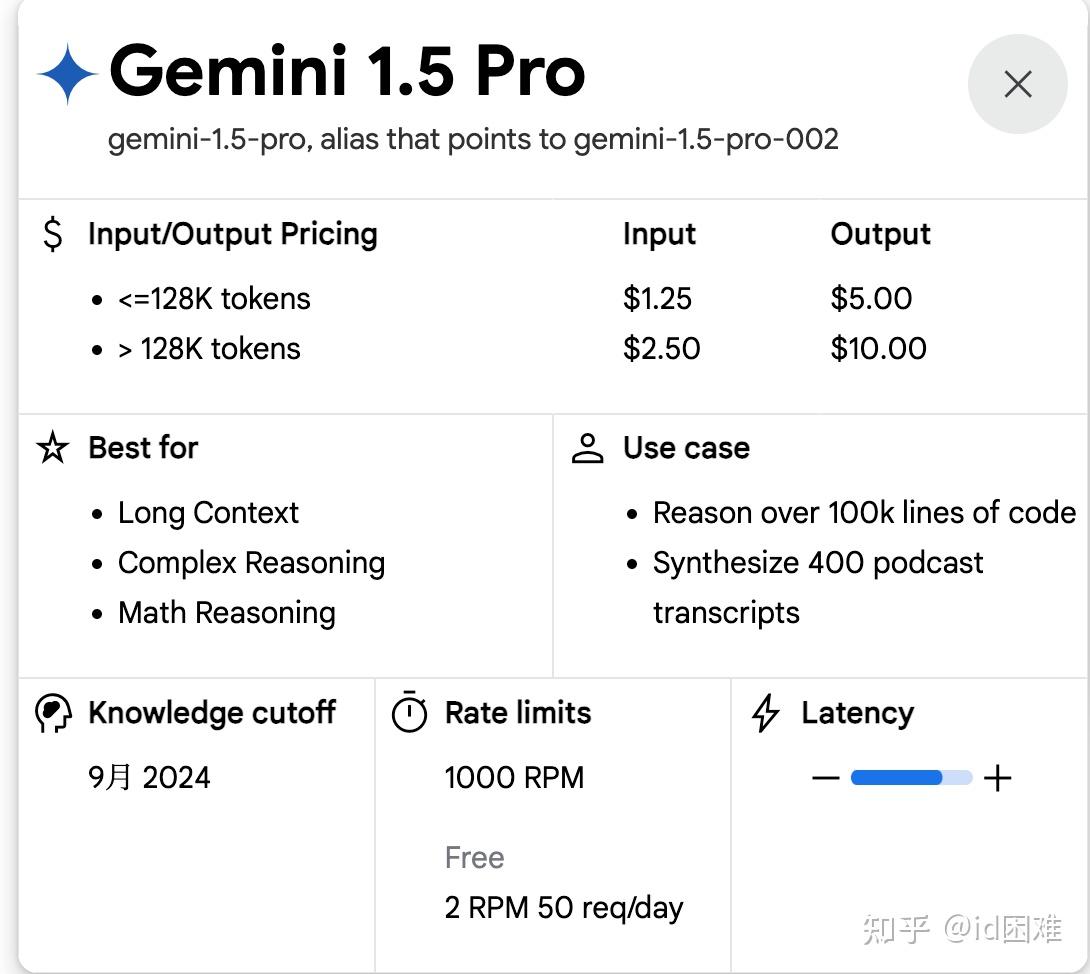1090x974 pixels.
Task: Click the stopwatch icon beside Rate limits
Action: (x=409, y=713)
